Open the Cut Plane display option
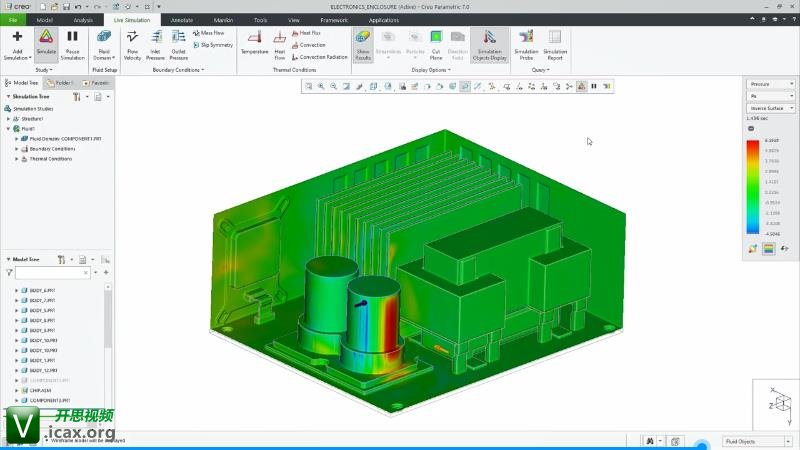 pyautogui.click(x=436, y=44)
